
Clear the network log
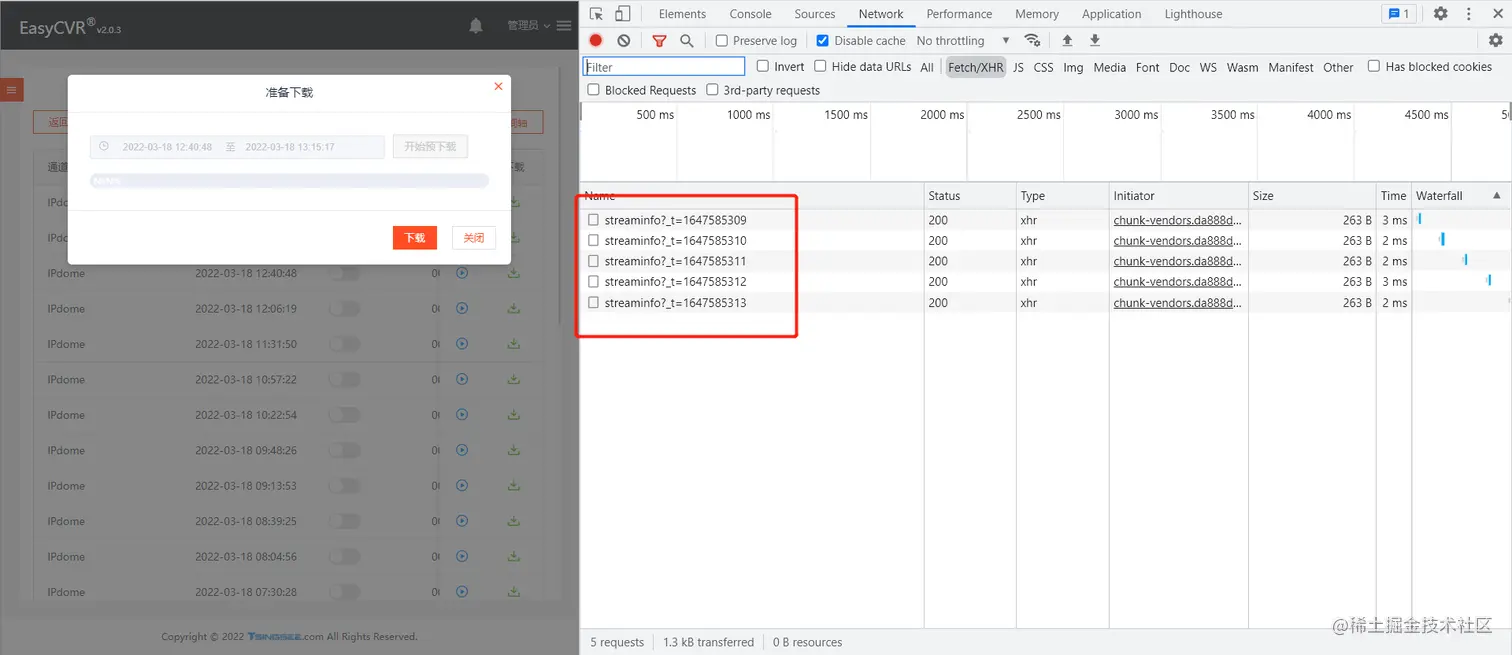624,40
